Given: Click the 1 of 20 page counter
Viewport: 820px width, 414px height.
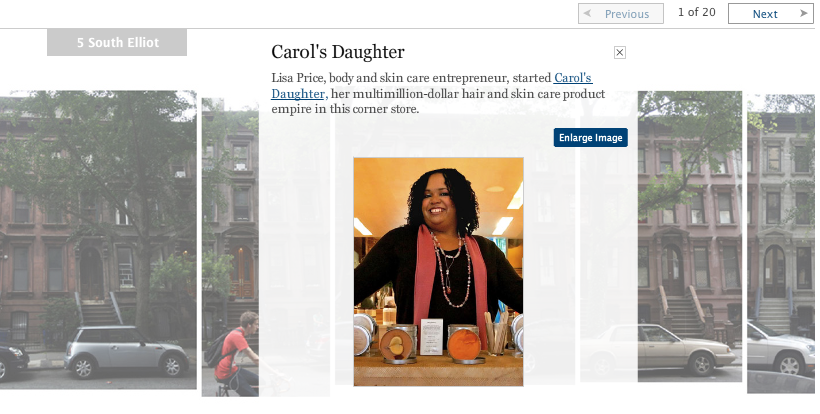Looking at the screenshot, I should 697,12.
